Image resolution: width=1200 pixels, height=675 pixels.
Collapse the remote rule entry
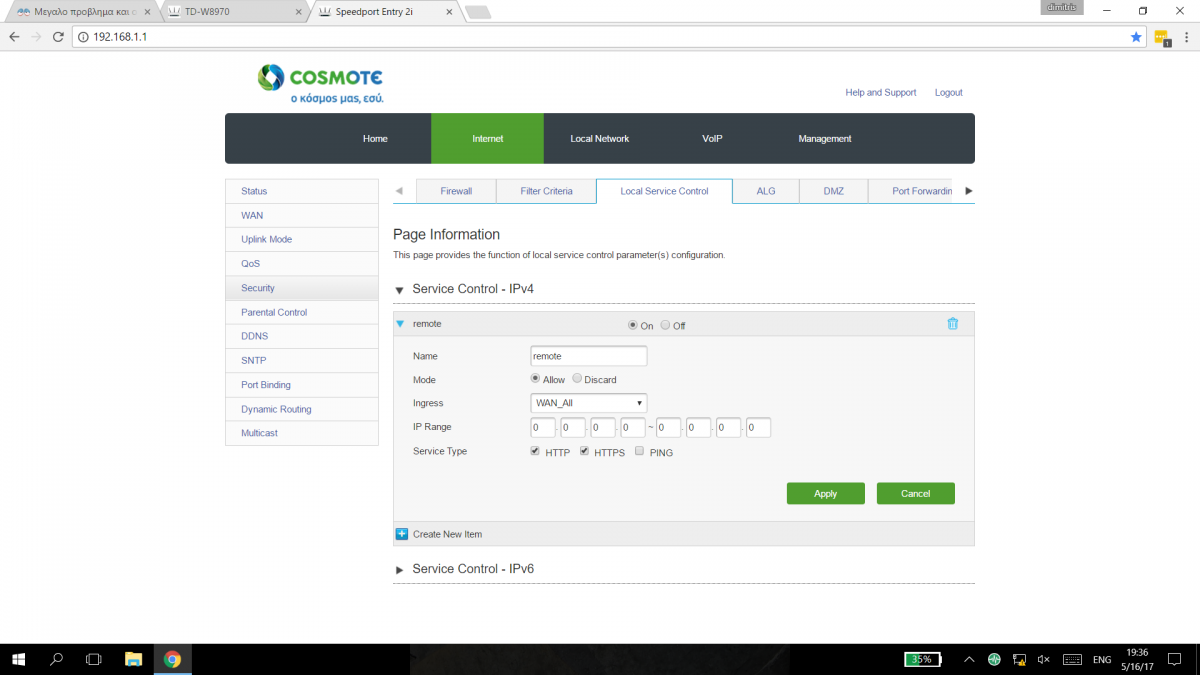click(400, 324)
